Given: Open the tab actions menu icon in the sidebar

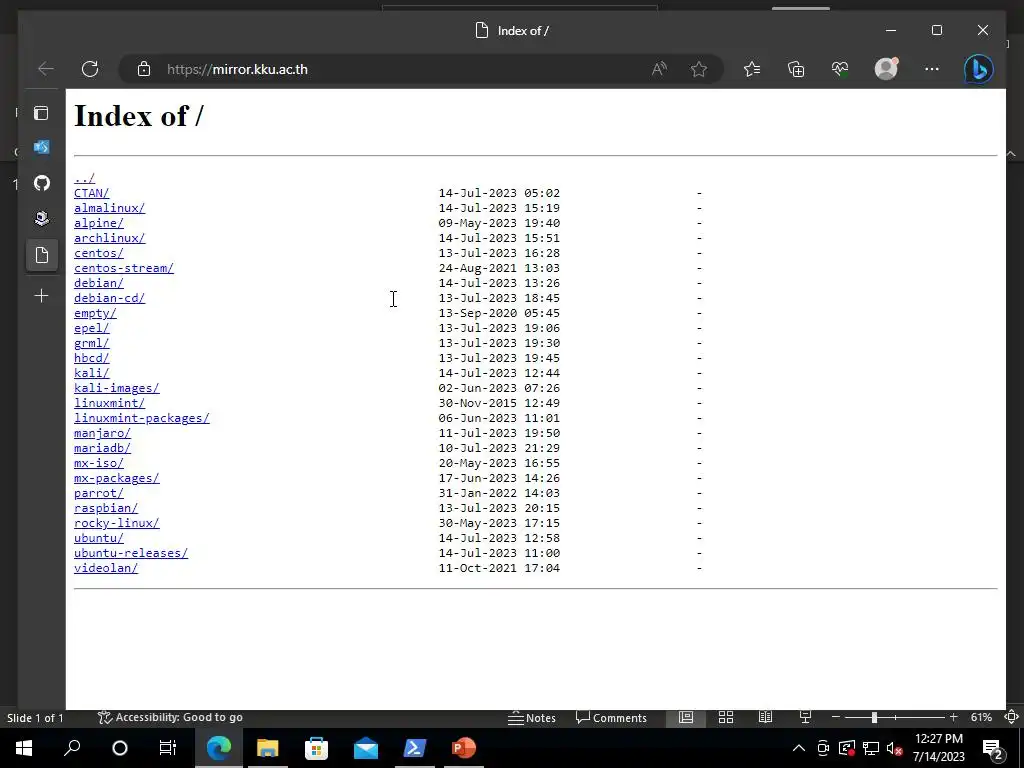Looking at the screenshot, I should [41, 113].
